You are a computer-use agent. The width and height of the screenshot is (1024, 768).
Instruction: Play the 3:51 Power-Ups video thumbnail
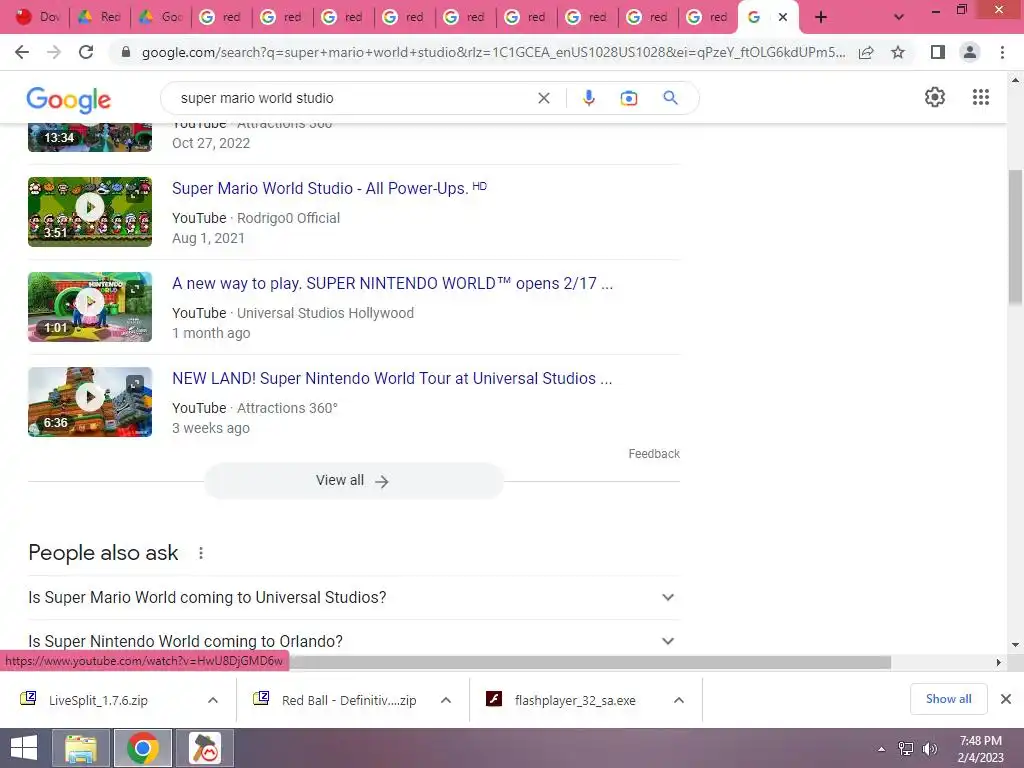pyautogui.click(x=90, y=212)
